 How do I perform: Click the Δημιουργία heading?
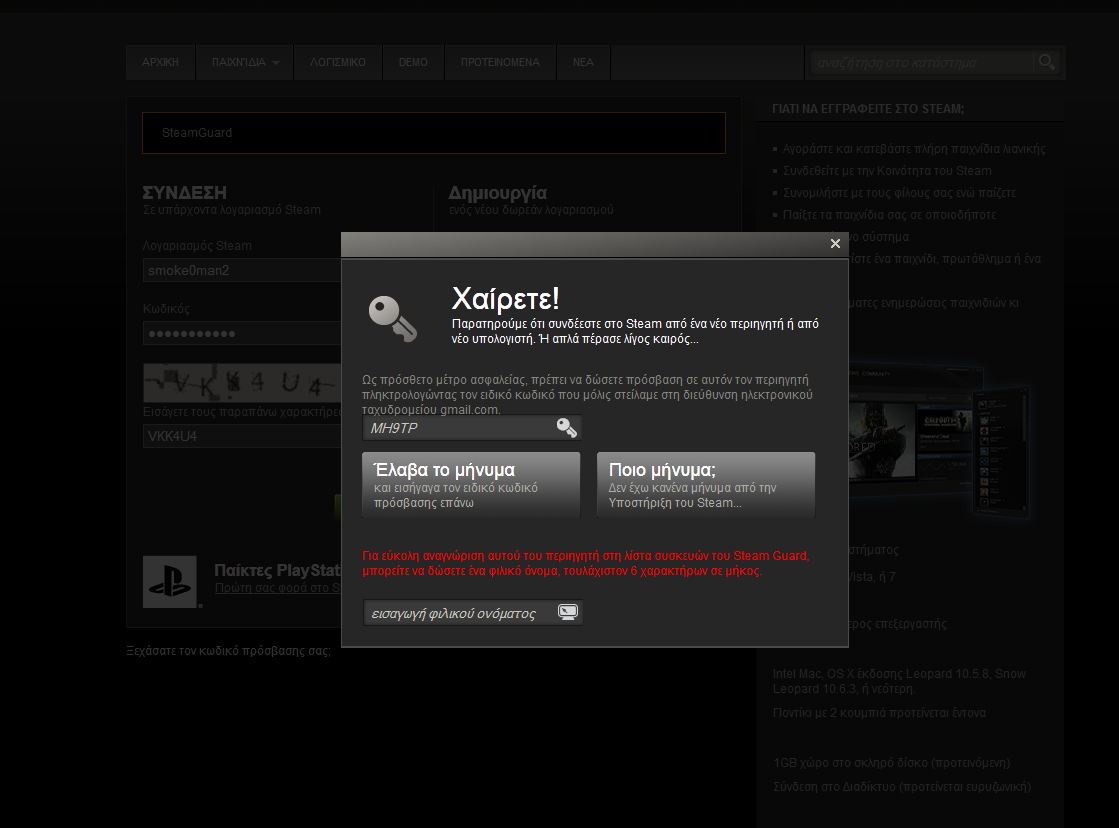tap(497, 193)
